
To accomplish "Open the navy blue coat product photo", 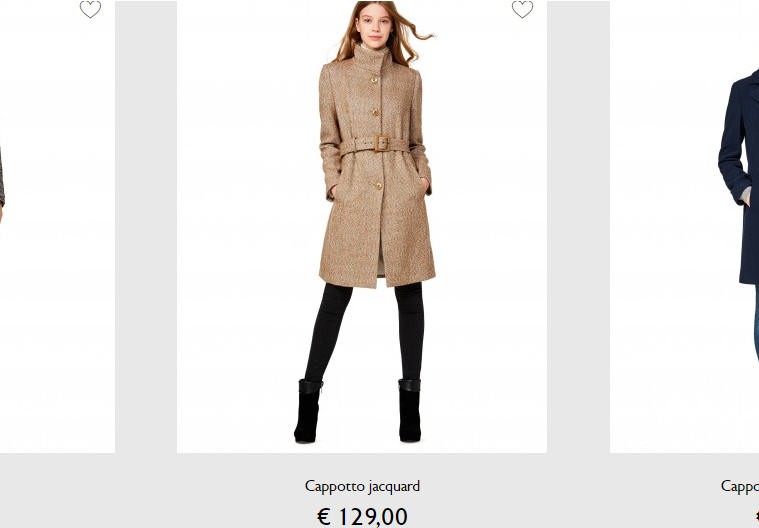I will [x=684, y=226].
